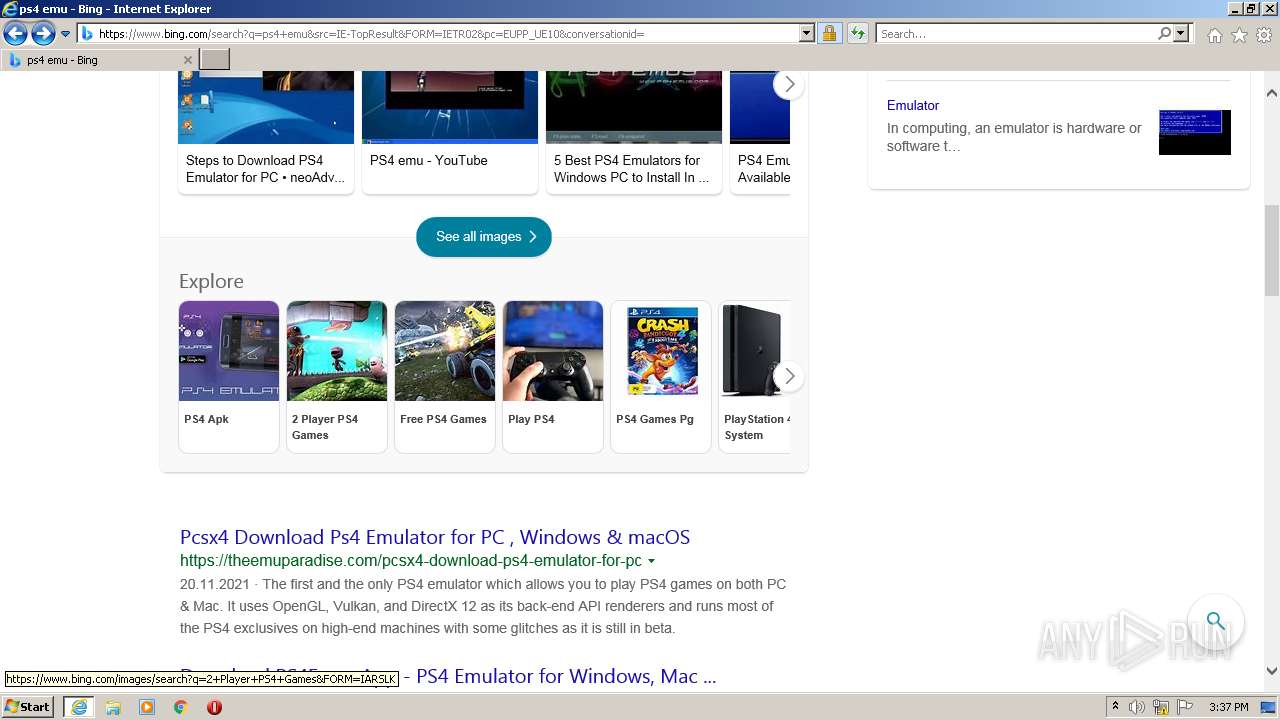The width and height of the screenshot is (1280, 720).
Task: Open the 'Free PS4 Games' tile
Action: click(x=445, y=376)
